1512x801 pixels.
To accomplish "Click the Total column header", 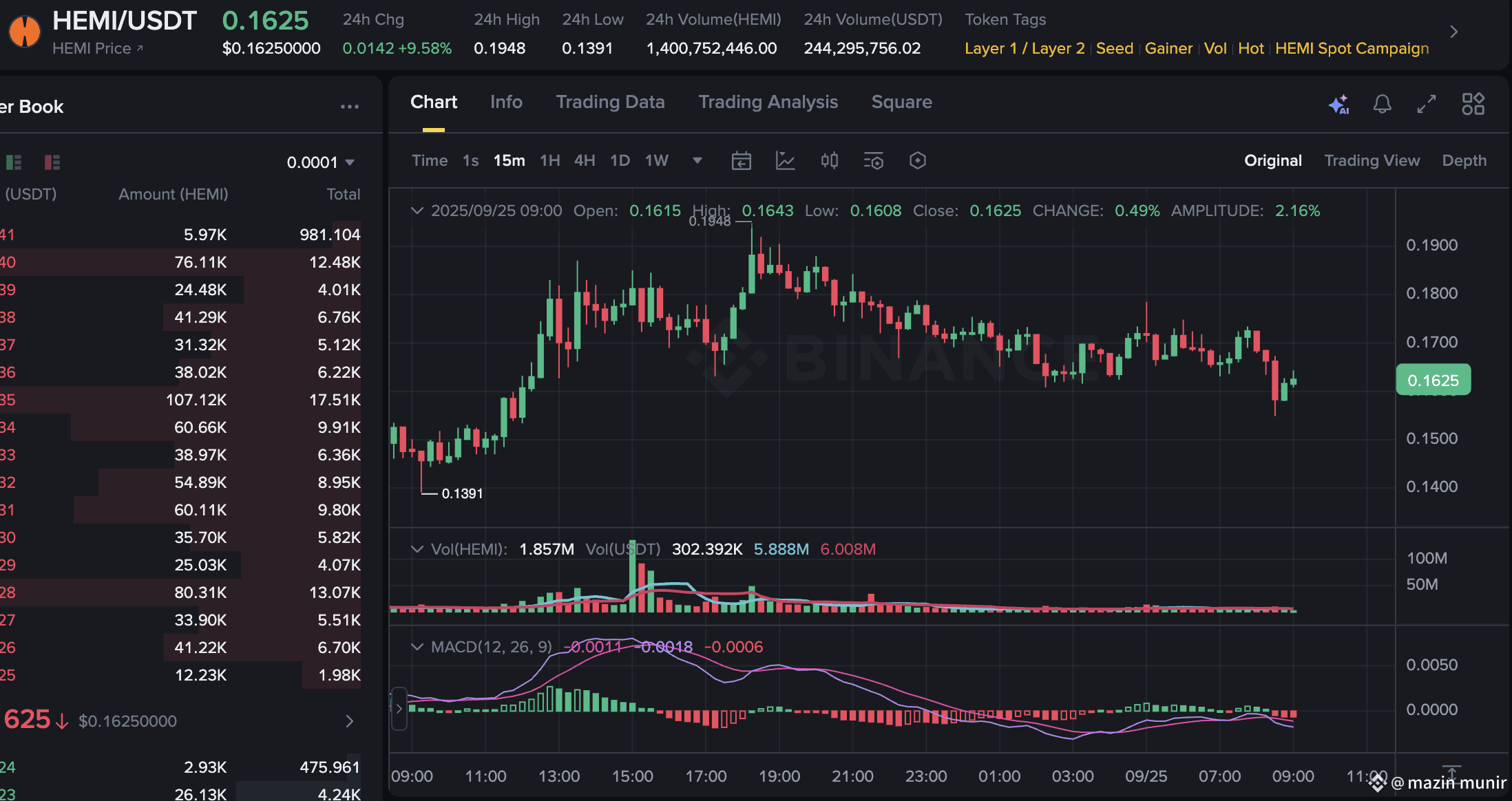I will point(344,195).
